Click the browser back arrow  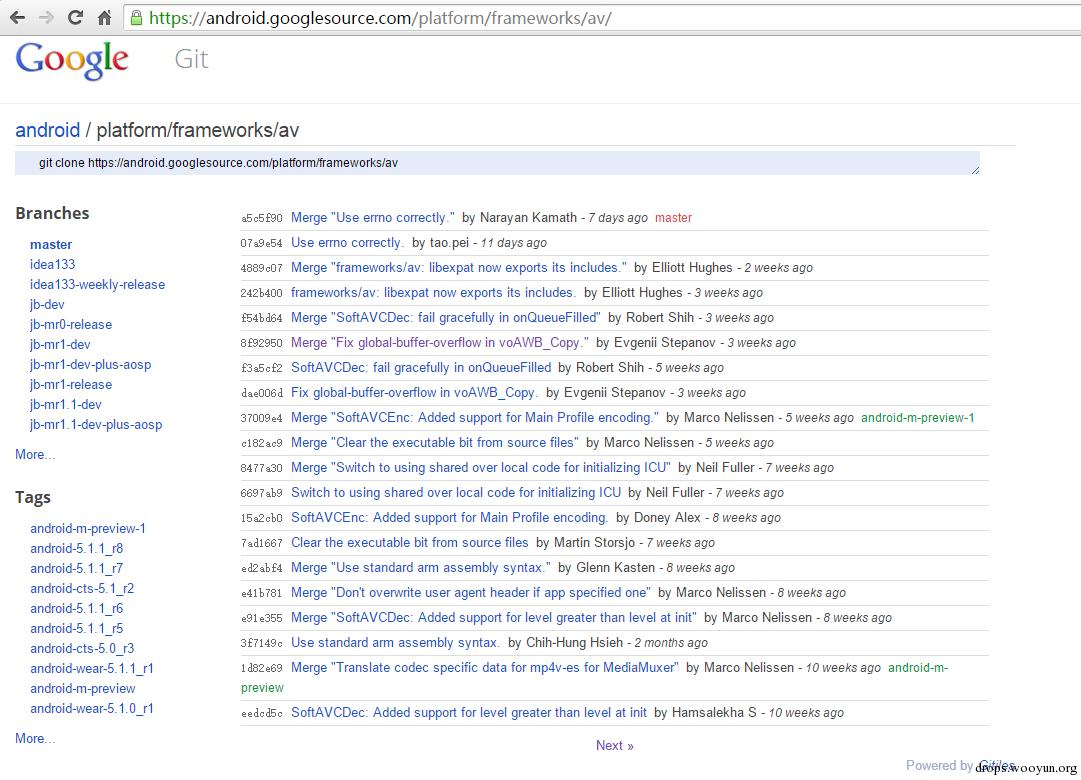point(17,18)
